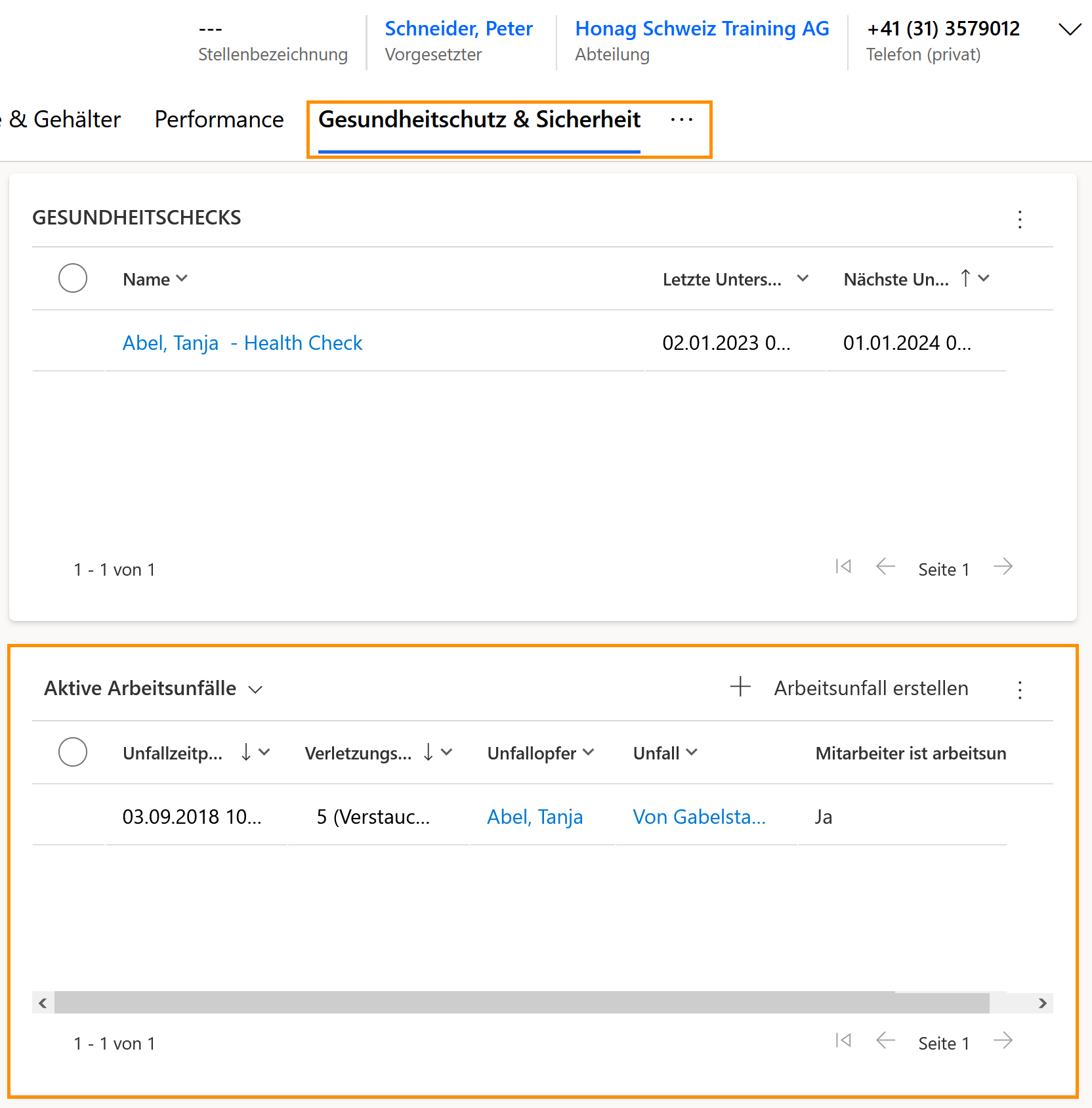This screenshot has height=1108, width=1092.
Task: Open Gesundheitschecks more options menu
Action: (x=1019, y=219)
